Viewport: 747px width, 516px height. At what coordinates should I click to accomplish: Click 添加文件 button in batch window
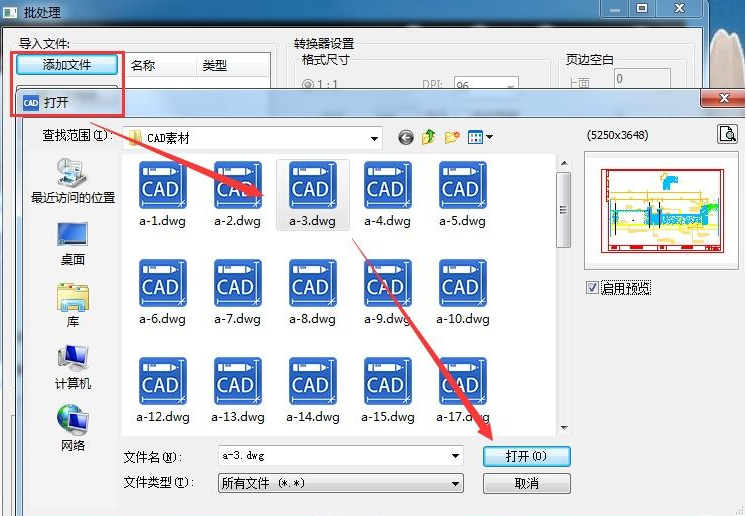pos(67,65)
